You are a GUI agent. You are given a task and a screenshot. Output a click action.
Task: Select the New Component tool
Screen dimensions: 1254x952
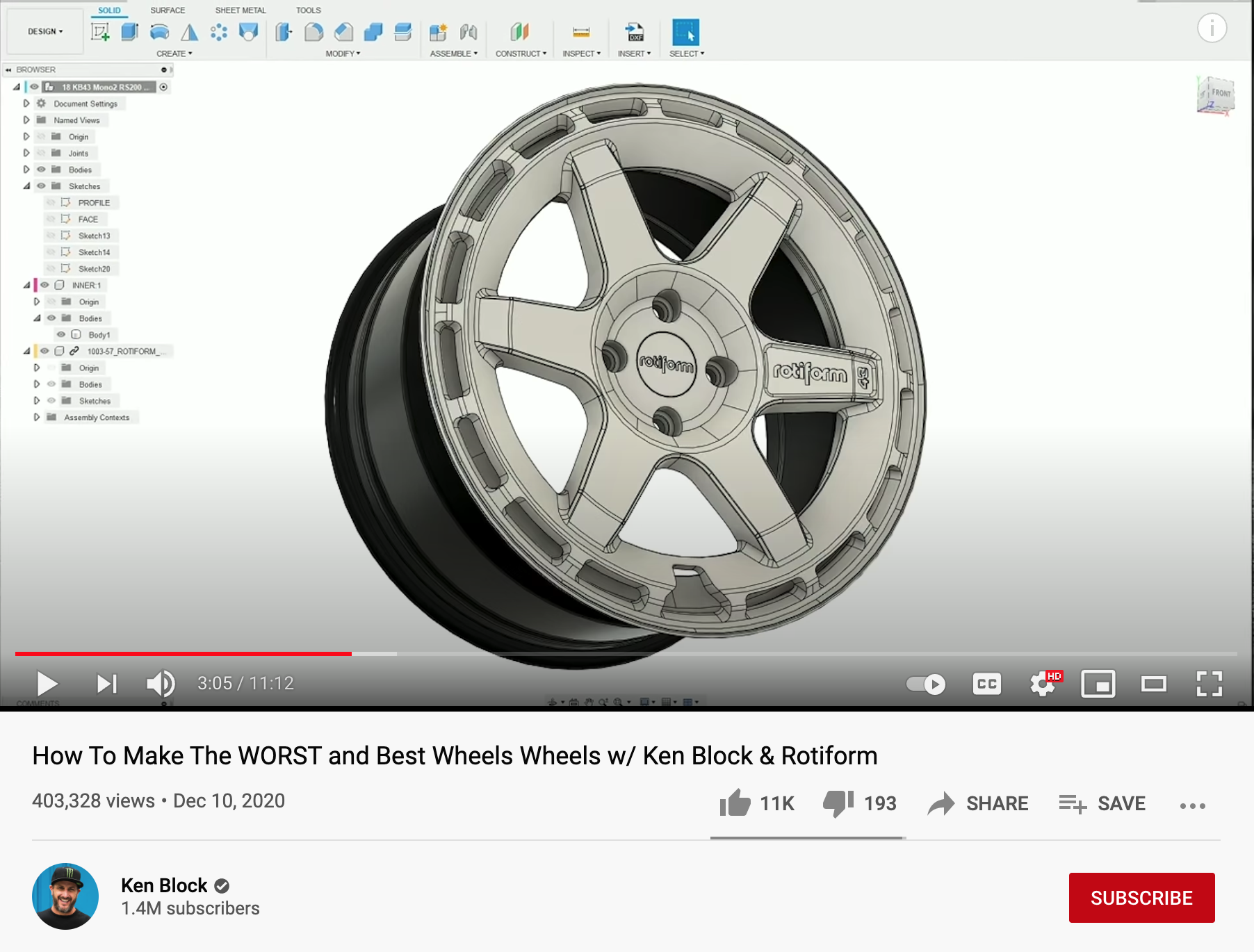(x=438, y=32)
